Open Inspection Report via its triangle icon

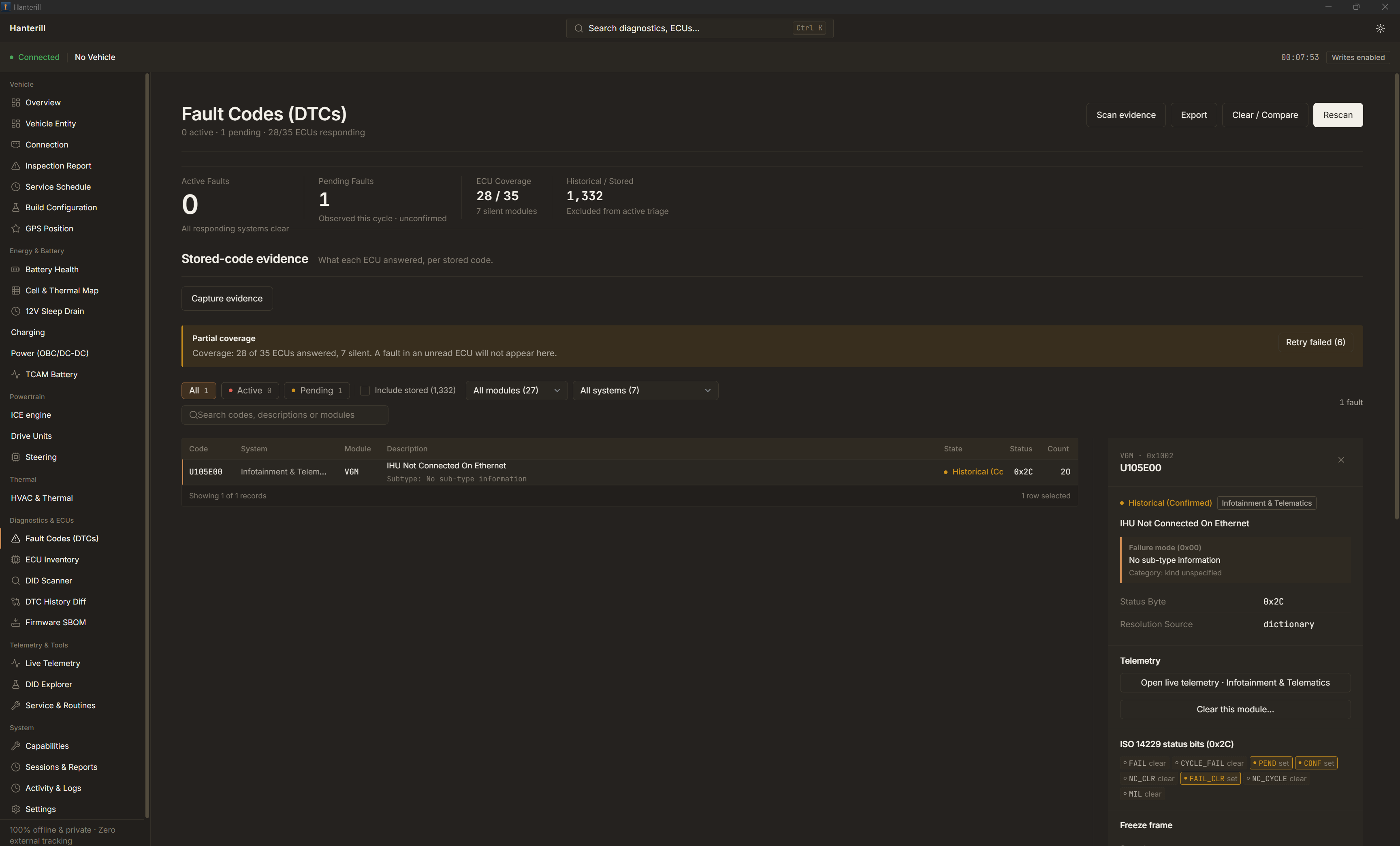tap(16, 166)
